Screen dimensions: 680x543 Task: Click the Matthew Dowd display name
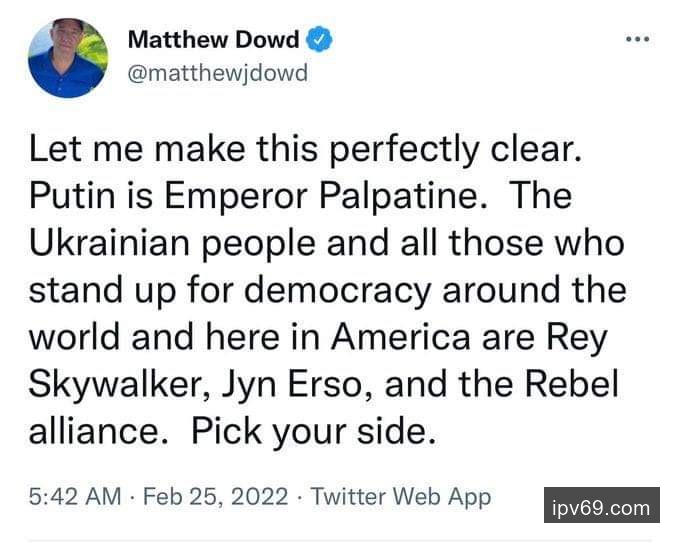(x=213, y=40)
